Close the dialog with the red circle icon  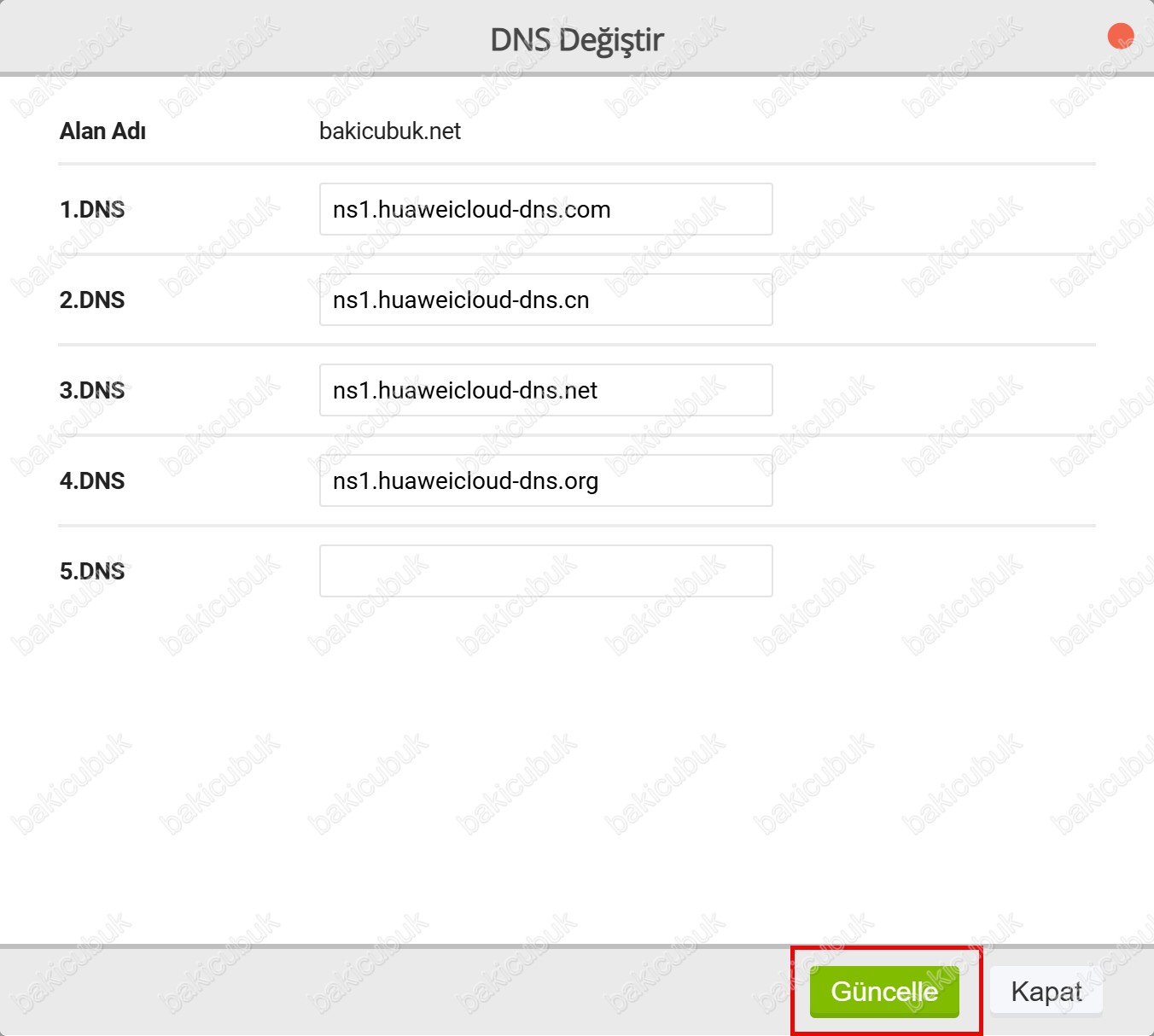point(1120,37)
